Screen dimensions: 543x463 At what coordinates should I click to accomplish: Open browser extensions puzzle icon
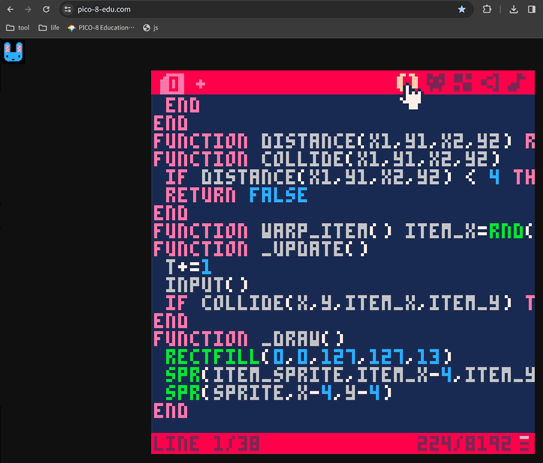click(487, 9)
